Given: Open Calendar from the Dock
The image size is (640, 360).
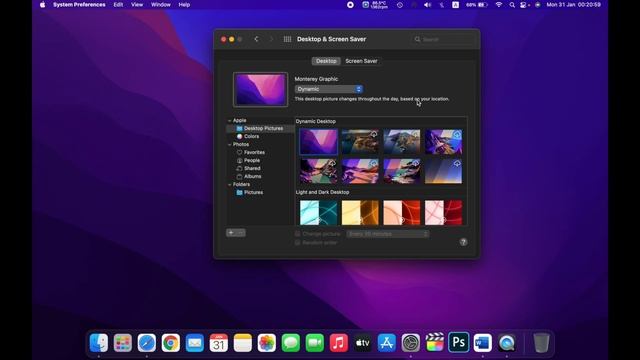Looking at the screenshot, I should tap(219, 342).
